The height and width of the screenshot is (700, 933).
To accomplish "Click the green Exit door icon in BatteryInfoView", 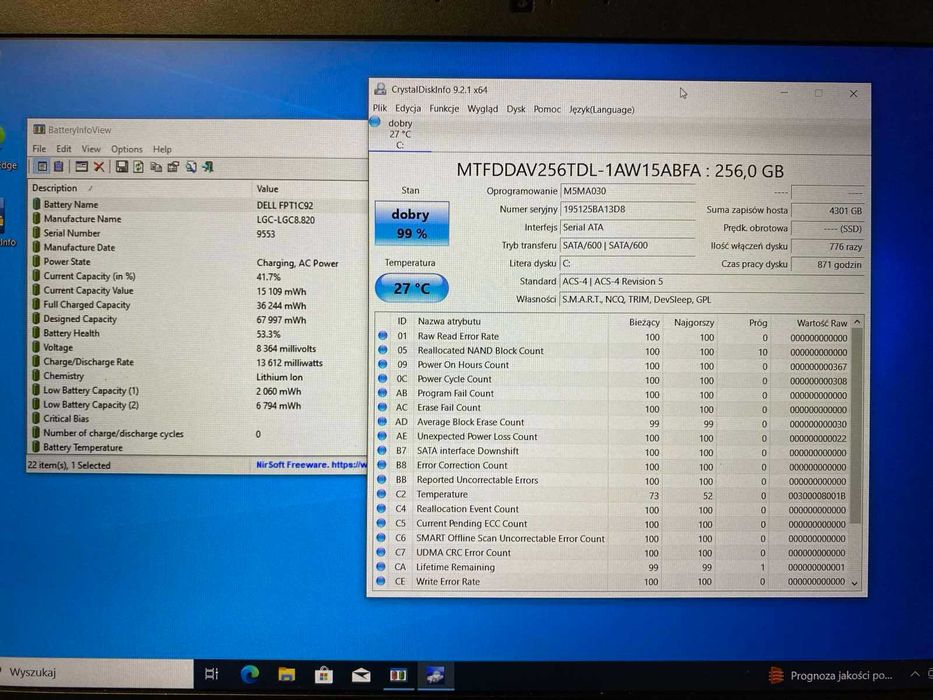I will pos(208,167).
